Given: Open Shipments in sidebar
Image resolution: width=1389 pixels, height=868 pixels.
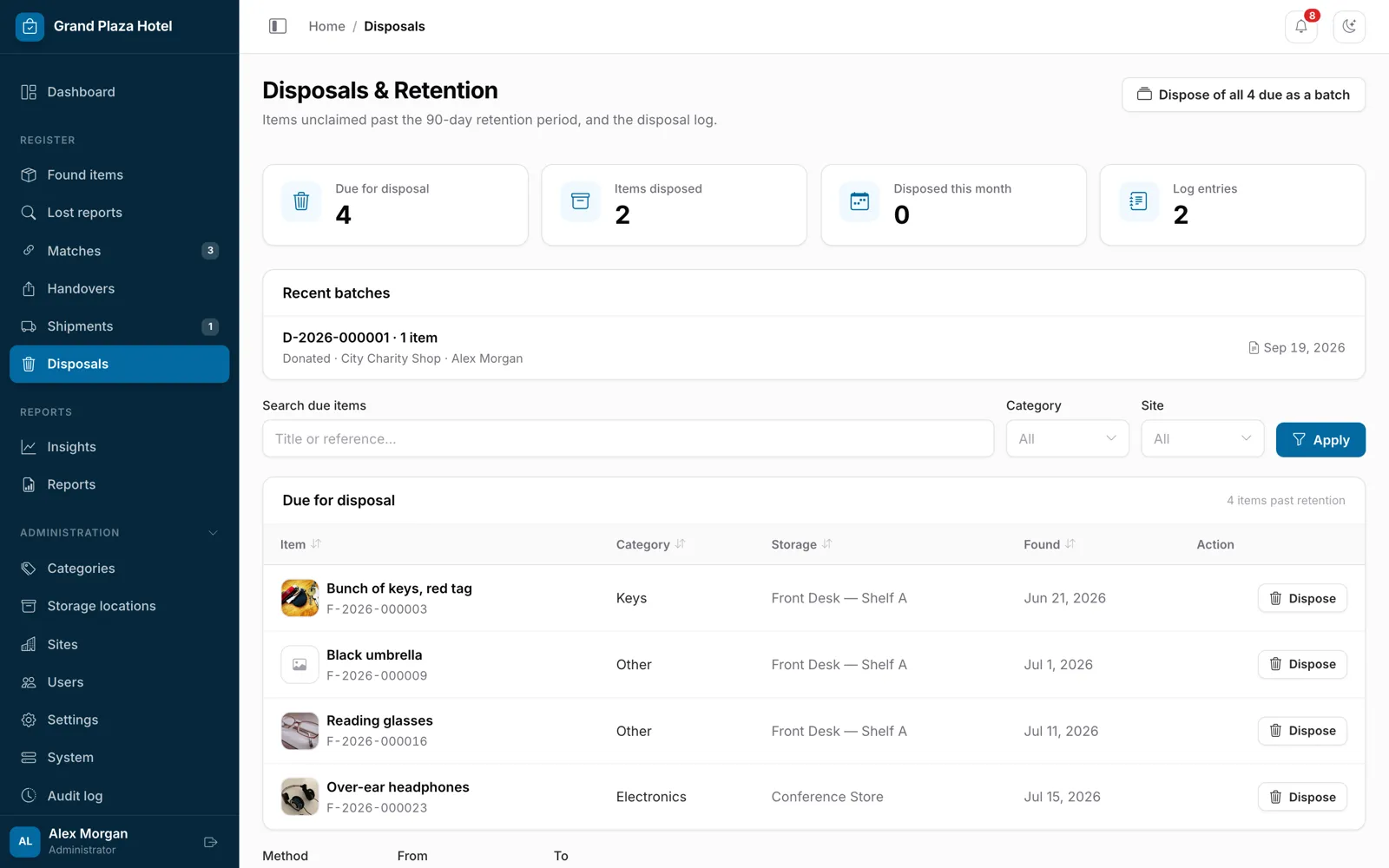Looking at the screenshot, I should [x=120, y=326].
